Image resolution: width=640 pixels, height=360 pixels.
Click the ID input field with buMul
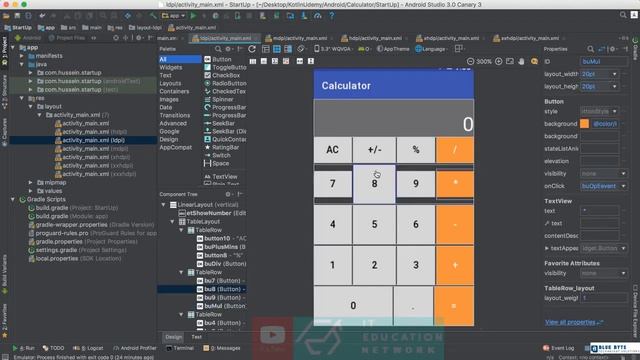(604, 62)
